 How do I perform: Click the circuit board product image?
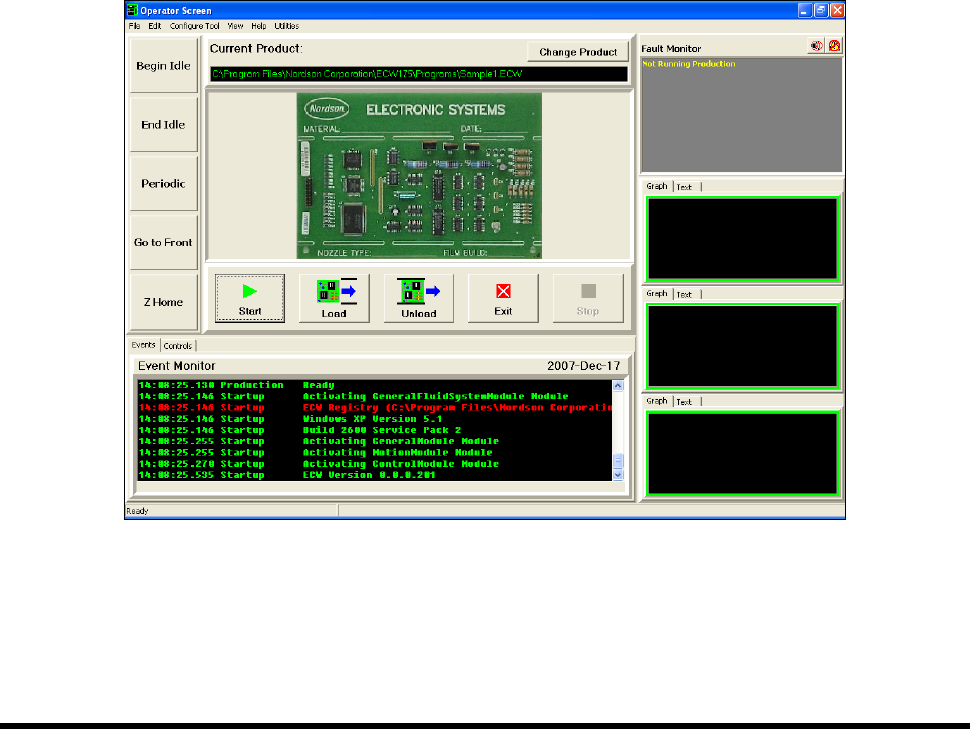419,175
